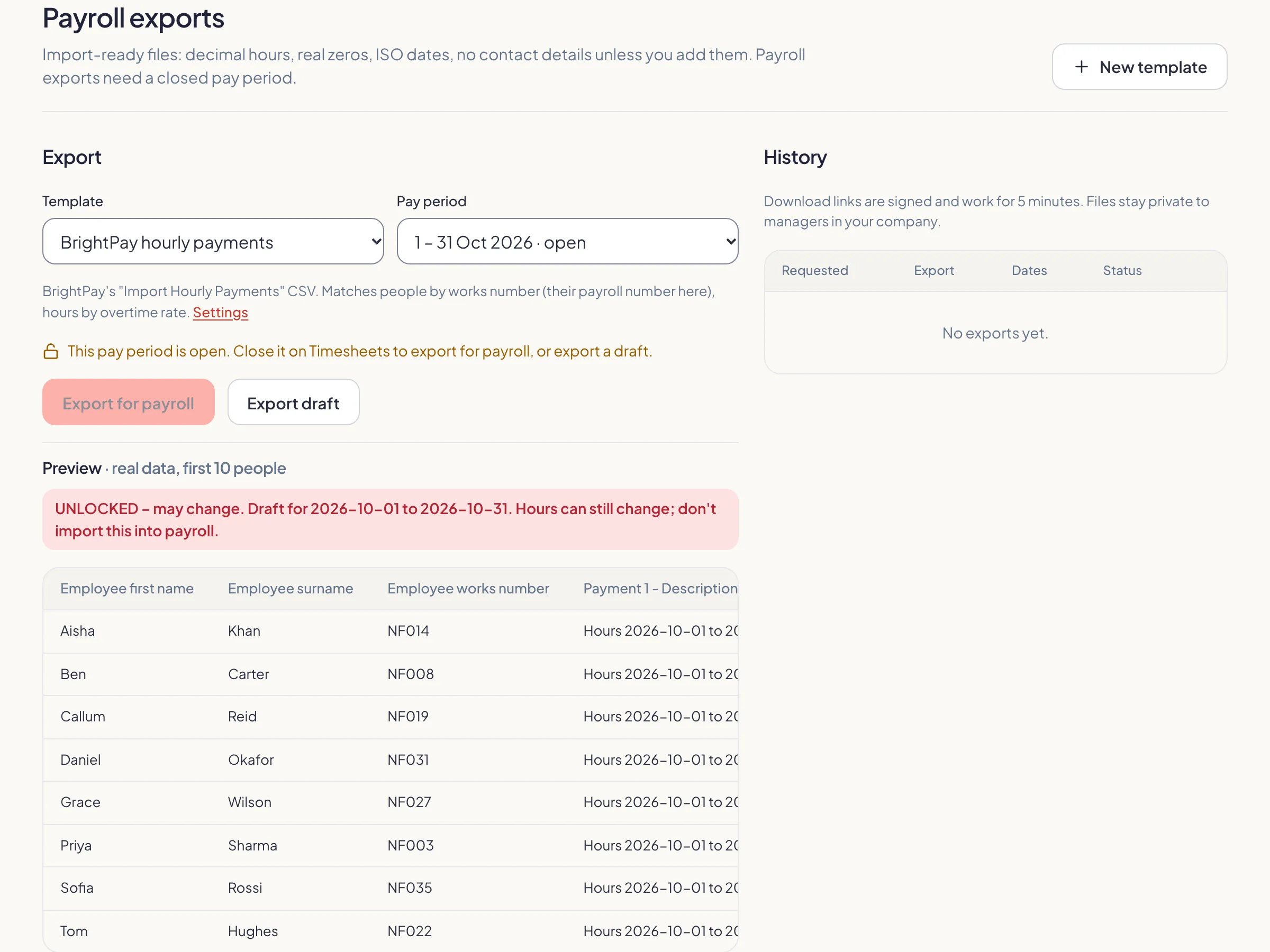Open the Pay period dropdown
This screenshot has height=952, width=1270.
[x=567, y=242]
